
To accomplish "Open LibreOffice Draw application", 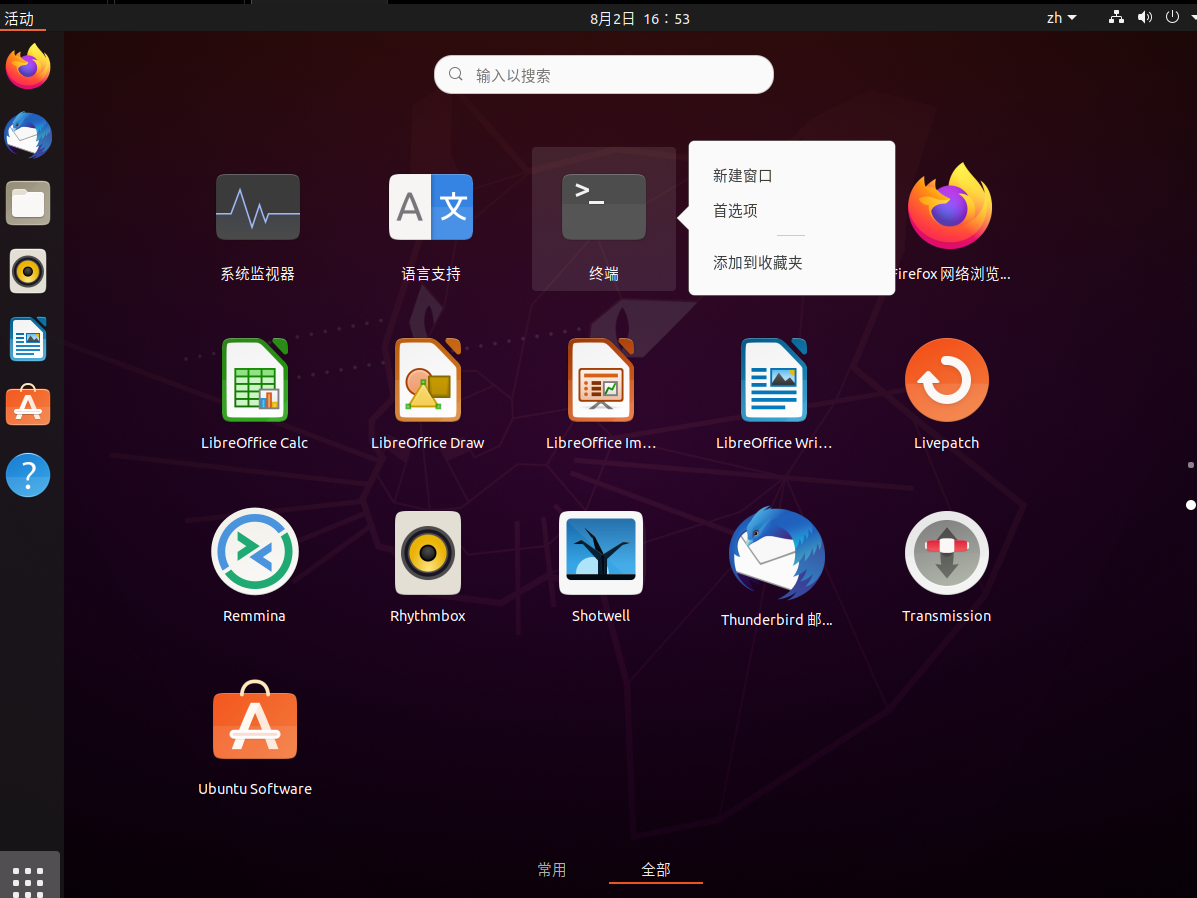I will tap(428, 380).
